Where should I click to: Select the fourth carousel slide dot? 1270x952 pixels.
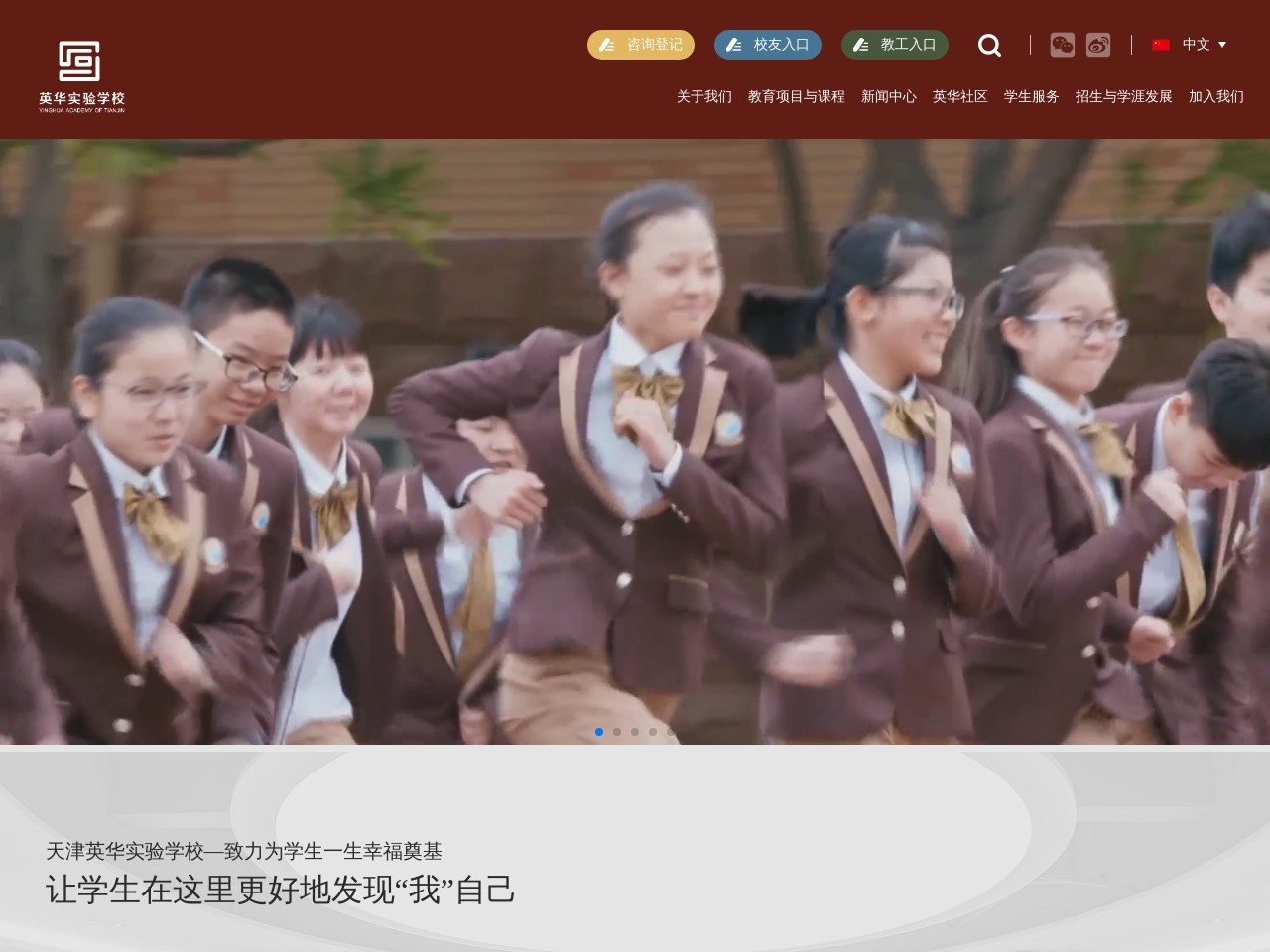(x=653, y=732)
